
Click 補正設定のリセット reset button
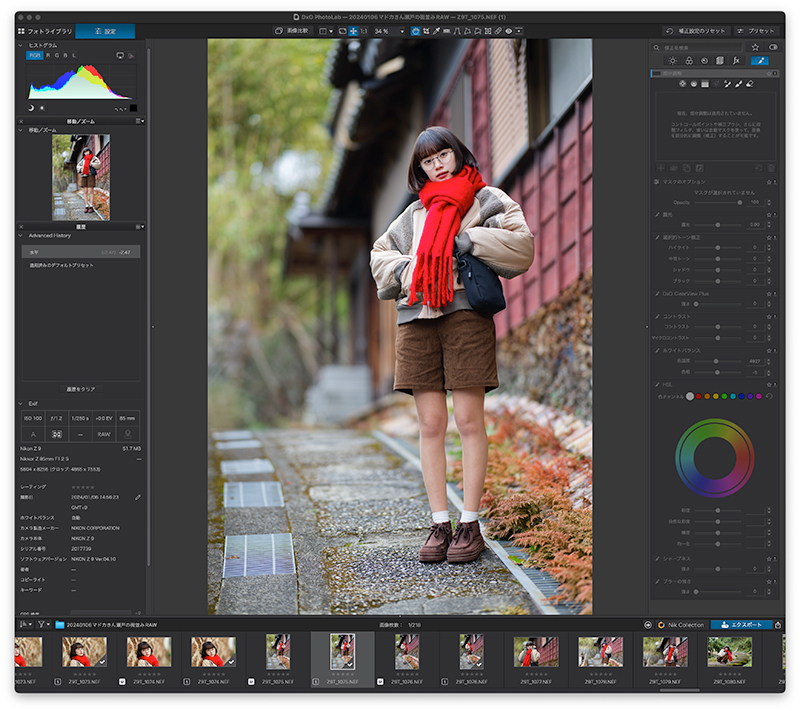click(x=696, y=31)
